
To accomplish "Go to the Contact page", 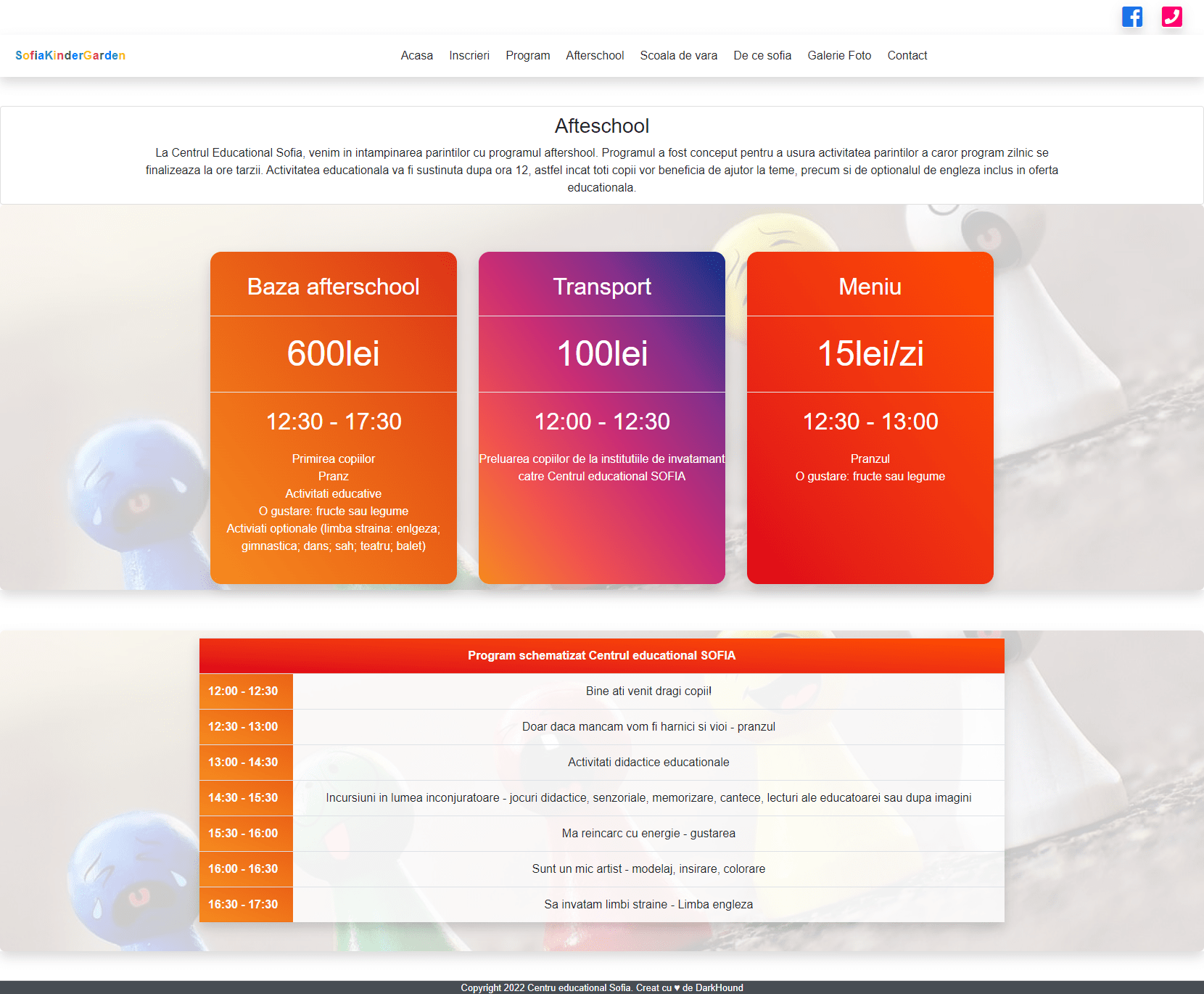I will tap(907, 55).
